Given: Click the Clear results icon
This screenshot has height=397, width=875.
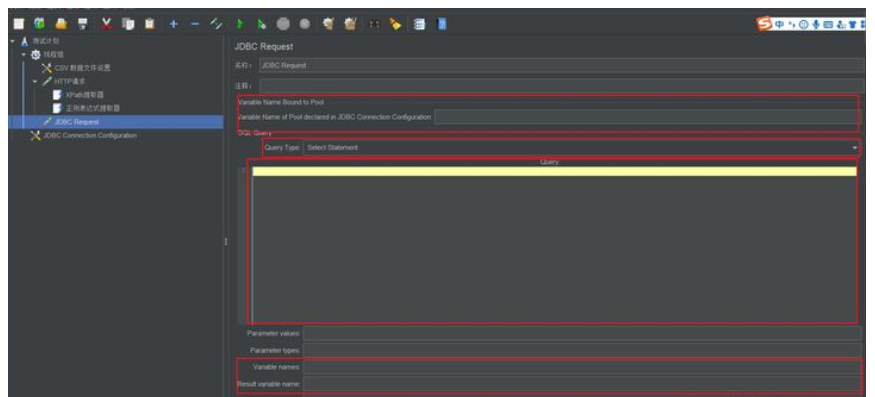Looking at the screenshot, I should point(329,24).
